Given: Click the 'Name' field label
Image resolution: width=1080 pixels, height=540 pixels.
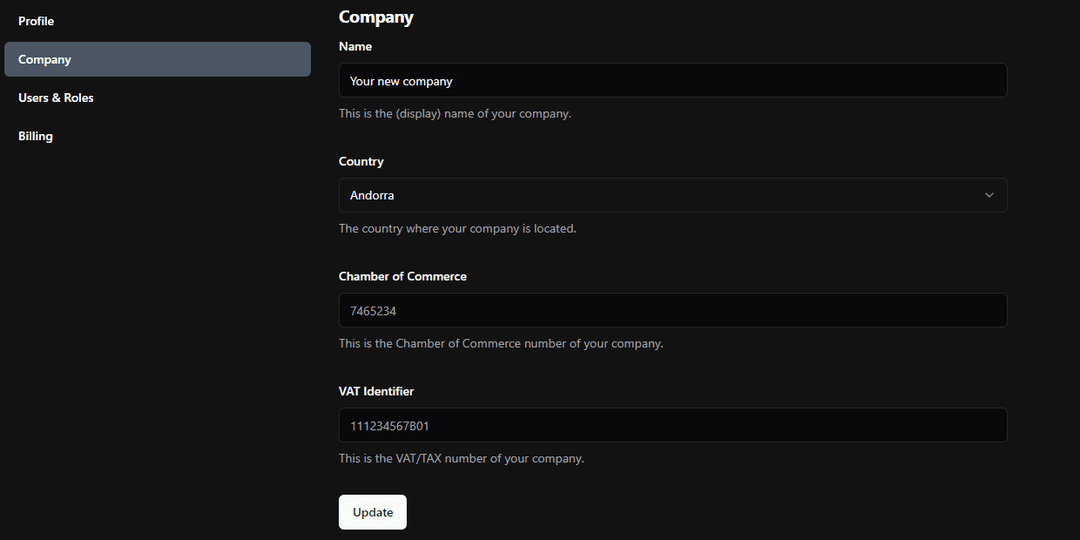Looking at the screenshot, I should click(355, 46).
